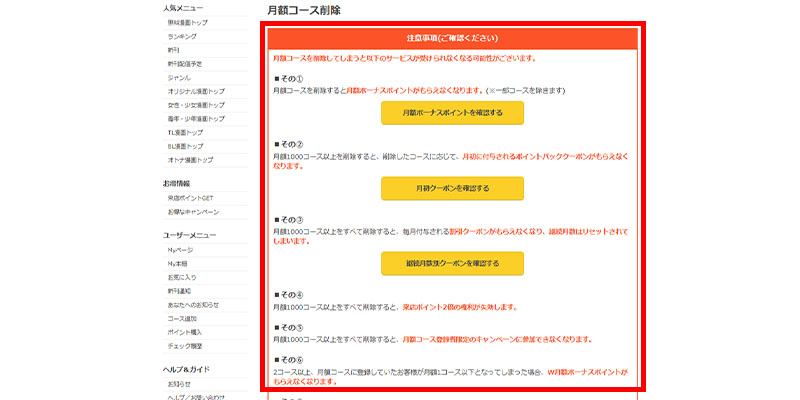Image resolution: width=800 pixels, height=400 pixels.
Task: Click 来店ポイントGET link
Action: coord(191,198)
